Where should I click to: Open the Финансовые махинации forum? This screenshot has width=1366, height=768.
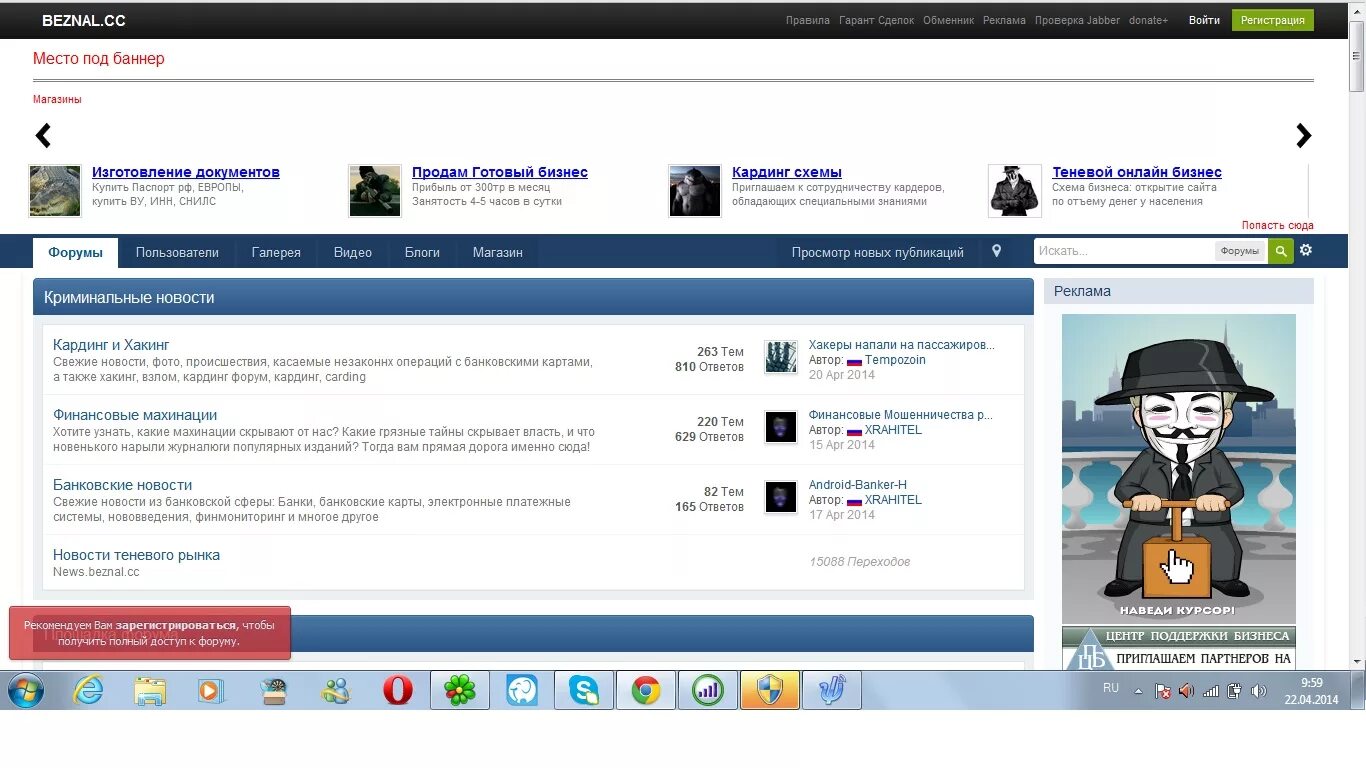point(135,415)
